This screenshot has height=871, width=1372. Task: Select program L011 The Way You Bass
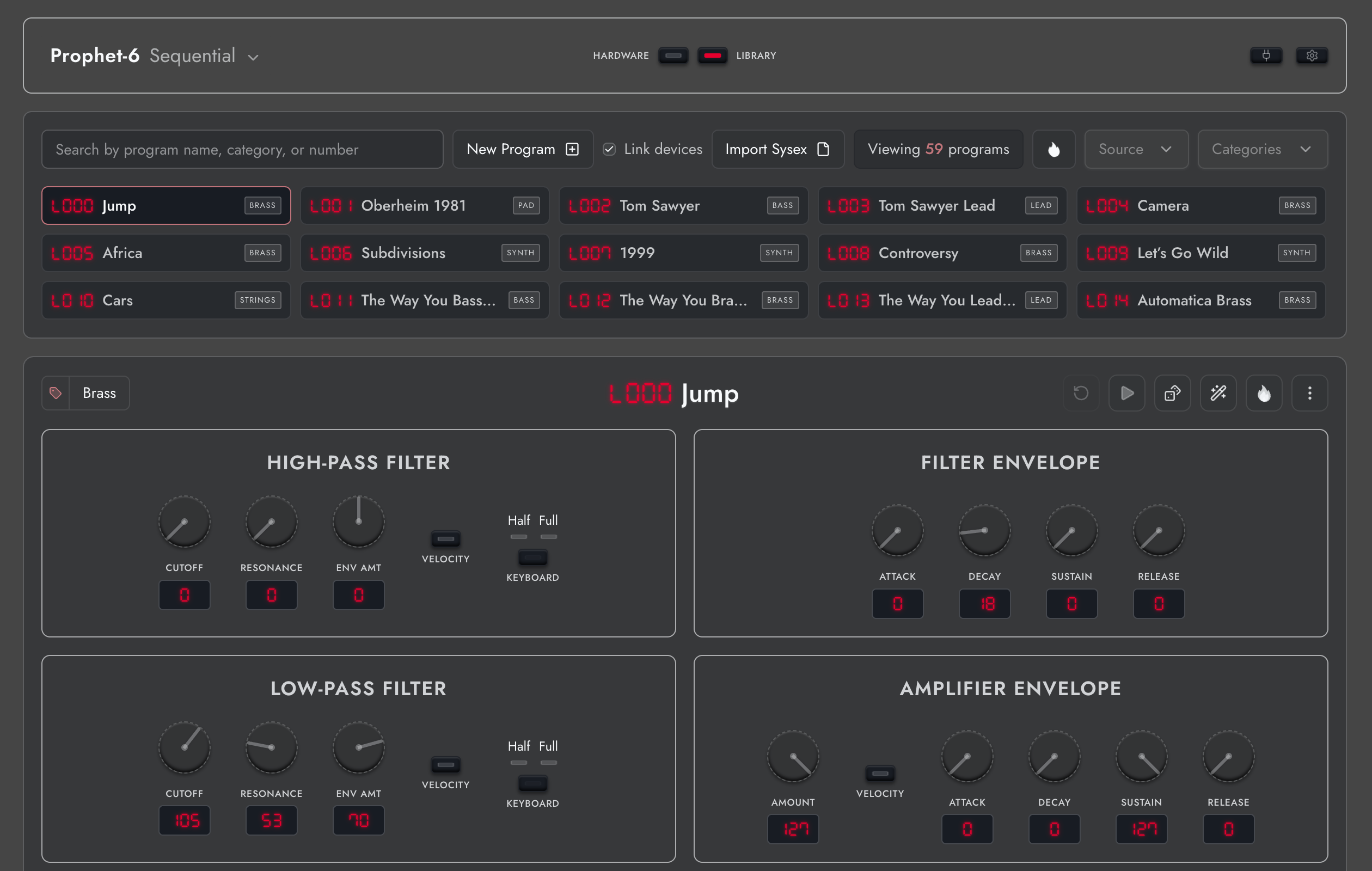point(425,300)
